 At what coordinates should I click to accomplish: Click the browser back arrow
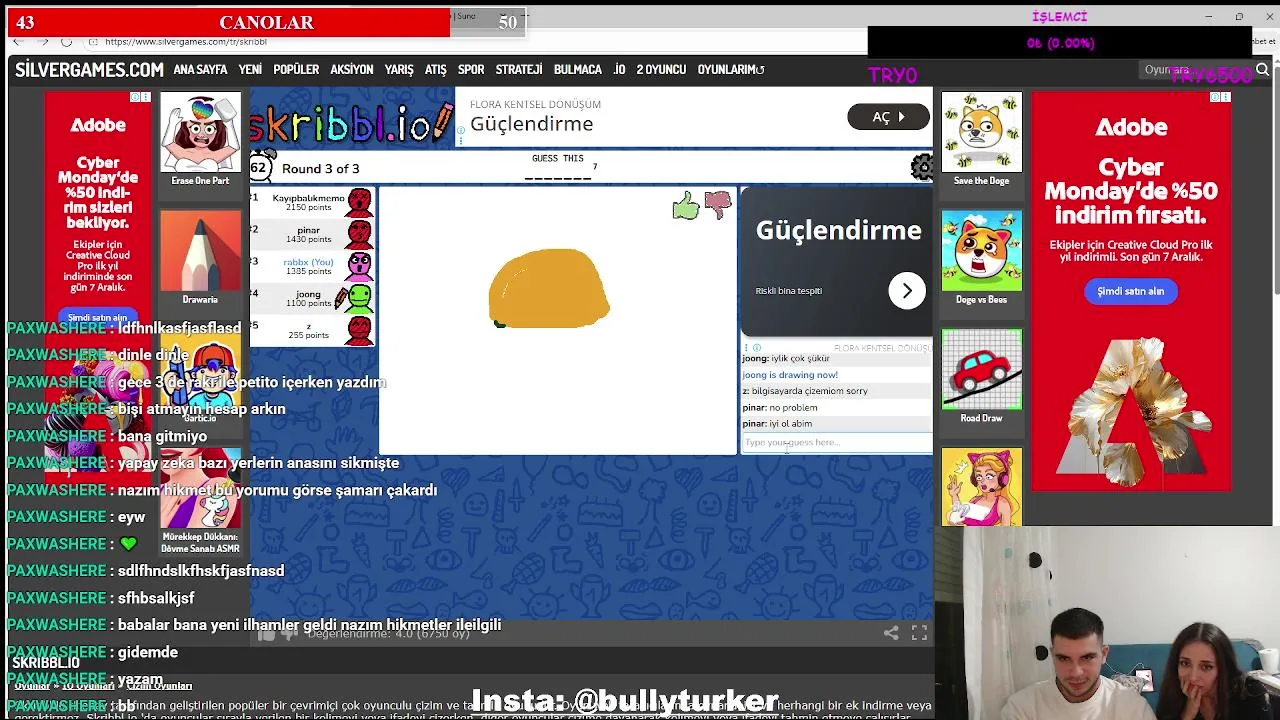click(x=17, y=42)
